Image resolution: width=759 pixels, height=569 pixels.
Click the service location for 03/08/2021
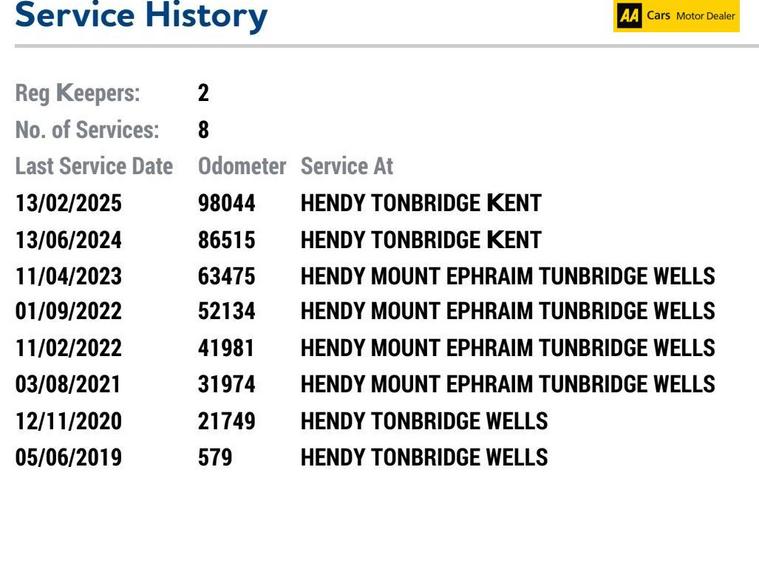coord(508,384)
